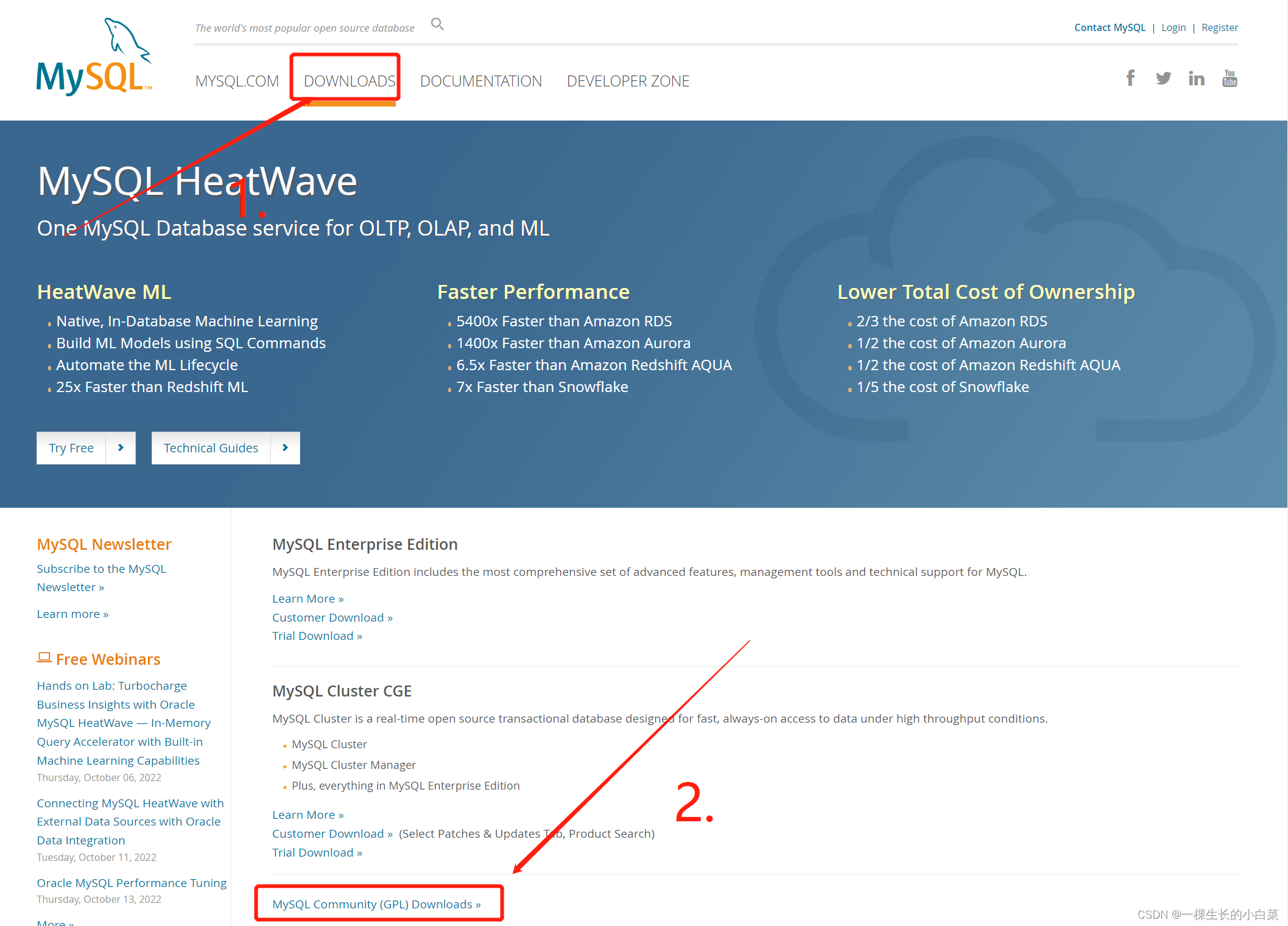Open the YouTube icon in header

[1230, 79]
